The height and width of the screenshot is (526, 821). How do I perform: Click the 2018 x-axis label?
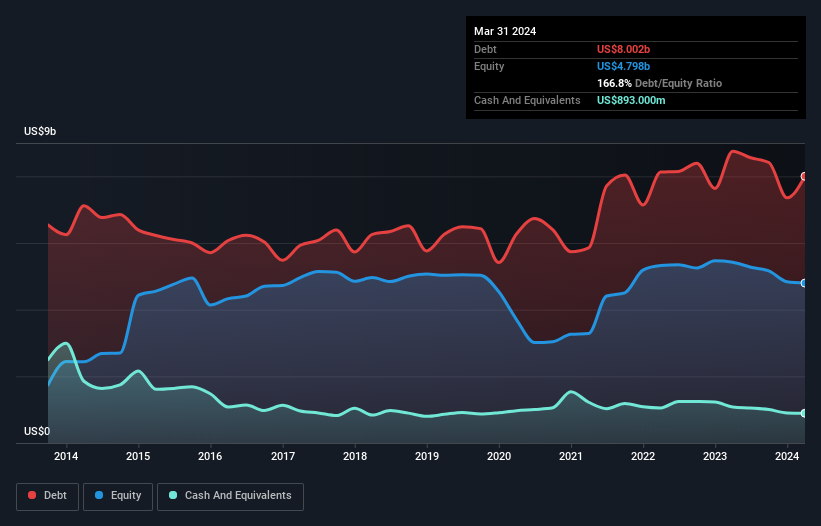[x=355, y=456]
